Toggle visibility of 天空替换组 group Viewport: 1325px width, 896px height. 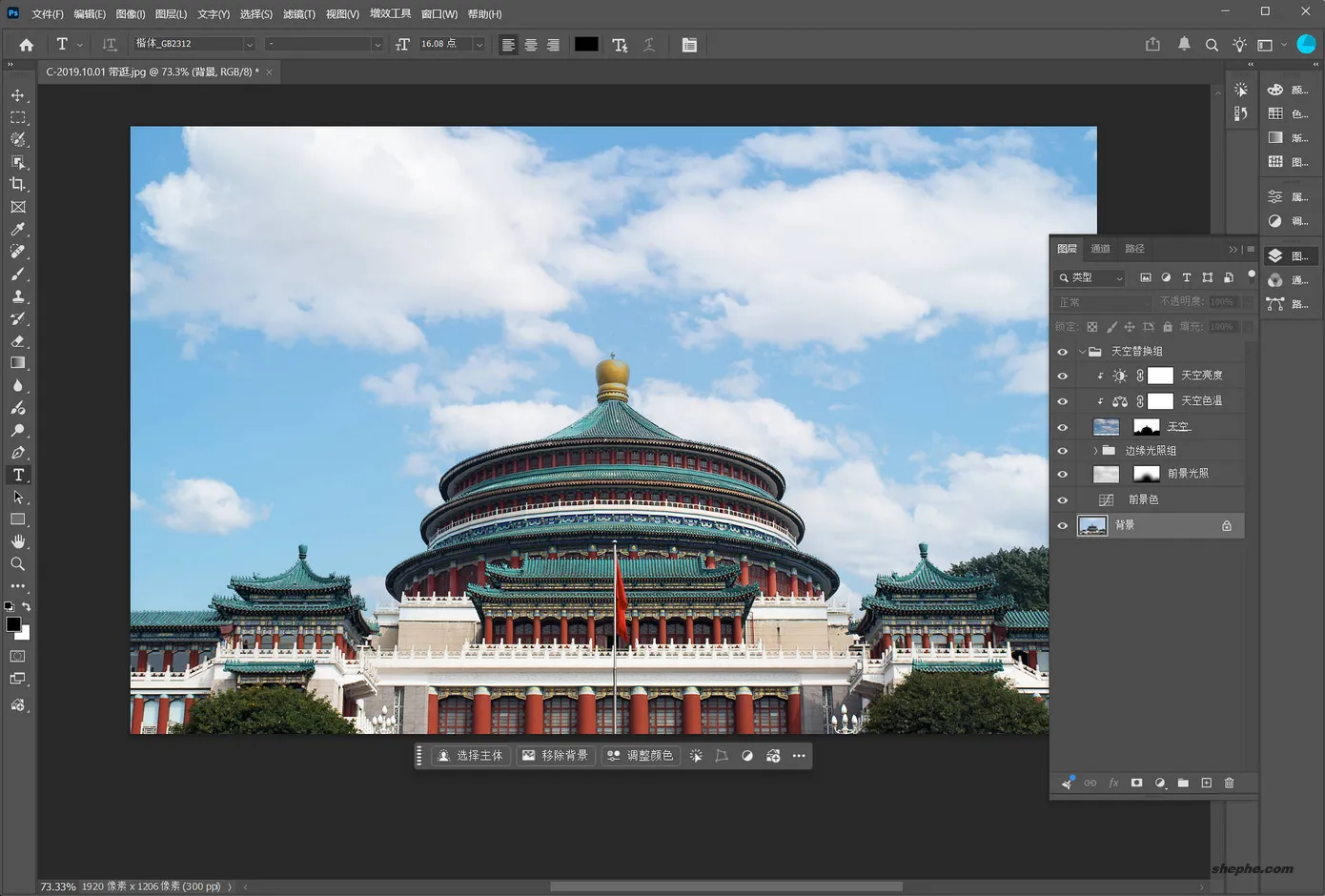[x=1062, y=352]
